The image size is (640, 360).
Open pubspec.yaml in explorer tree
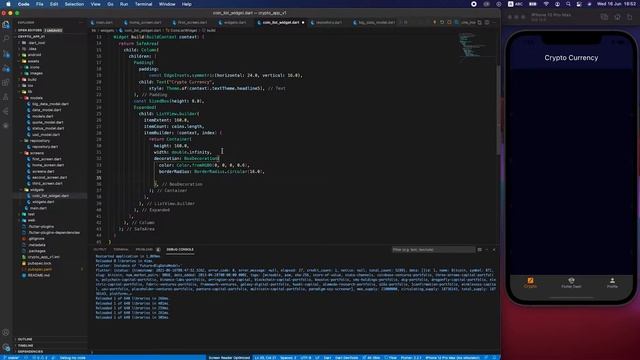[x=39, y=269]
